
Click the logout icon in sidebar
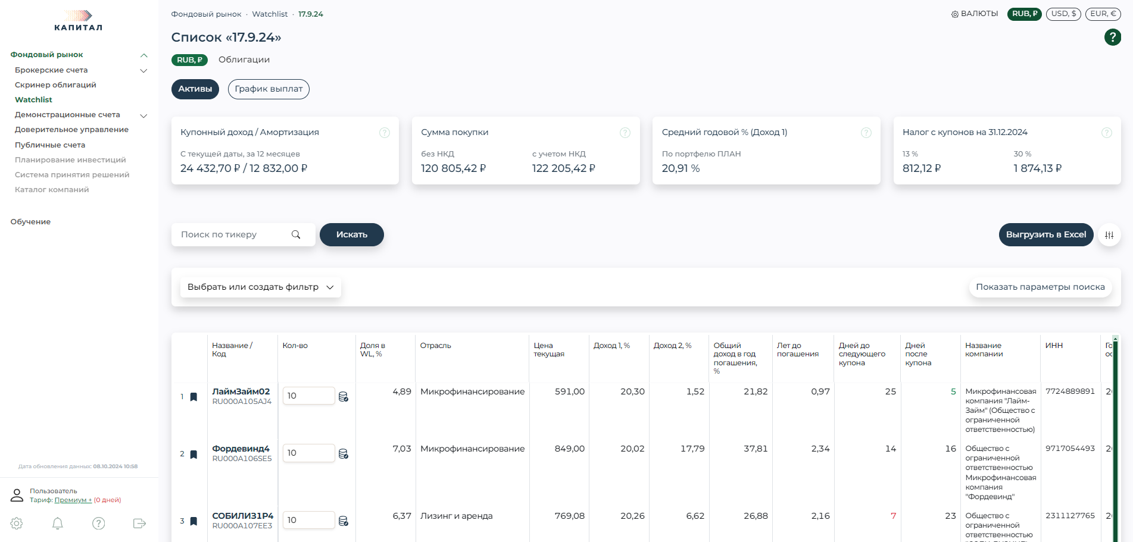139,523
